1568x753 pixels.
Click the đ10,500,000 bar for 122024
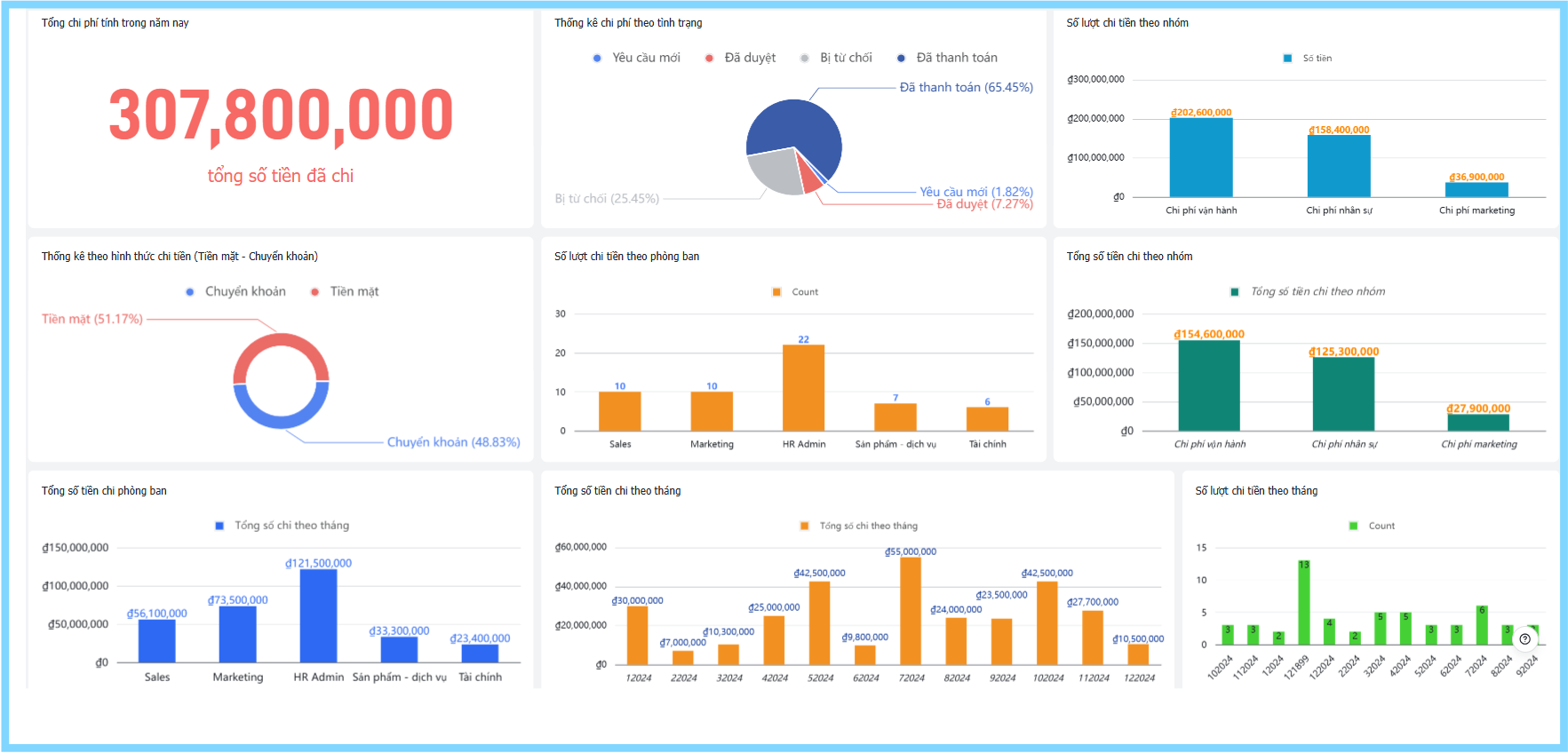pos(1138,654)
